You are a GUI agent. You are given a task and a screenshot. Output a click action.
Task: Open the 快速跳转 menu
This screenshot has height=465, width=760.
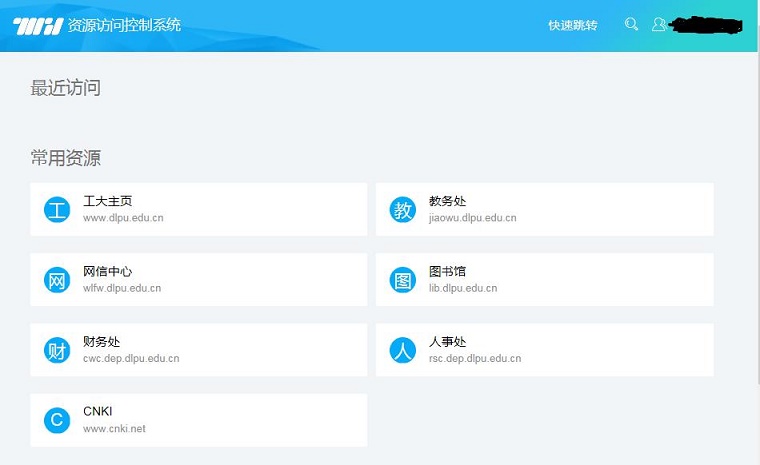(572, 25)
